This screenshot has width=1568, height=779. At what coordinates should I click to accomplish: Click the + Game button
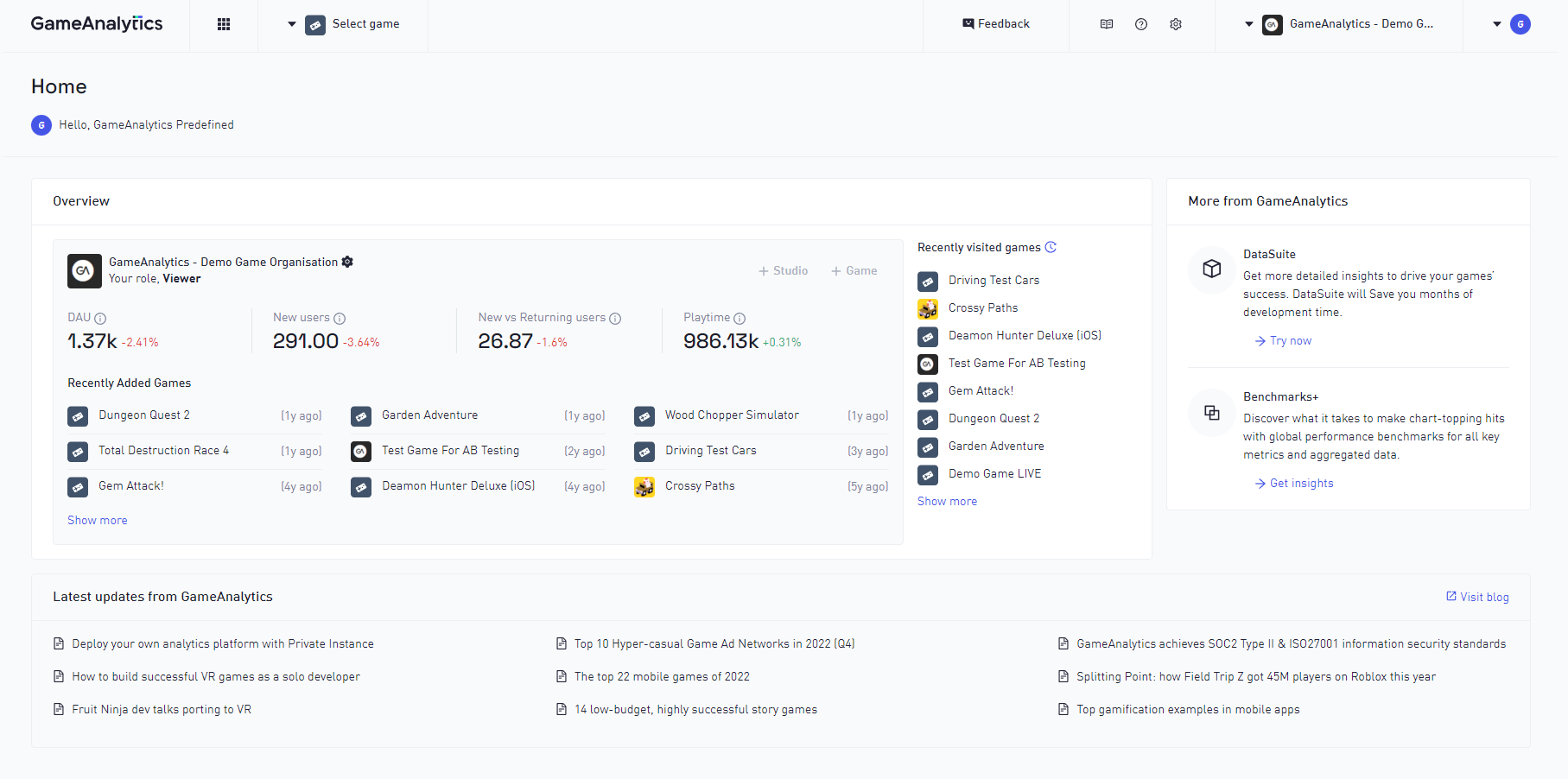pyautogui.click(x=854, y=271)
